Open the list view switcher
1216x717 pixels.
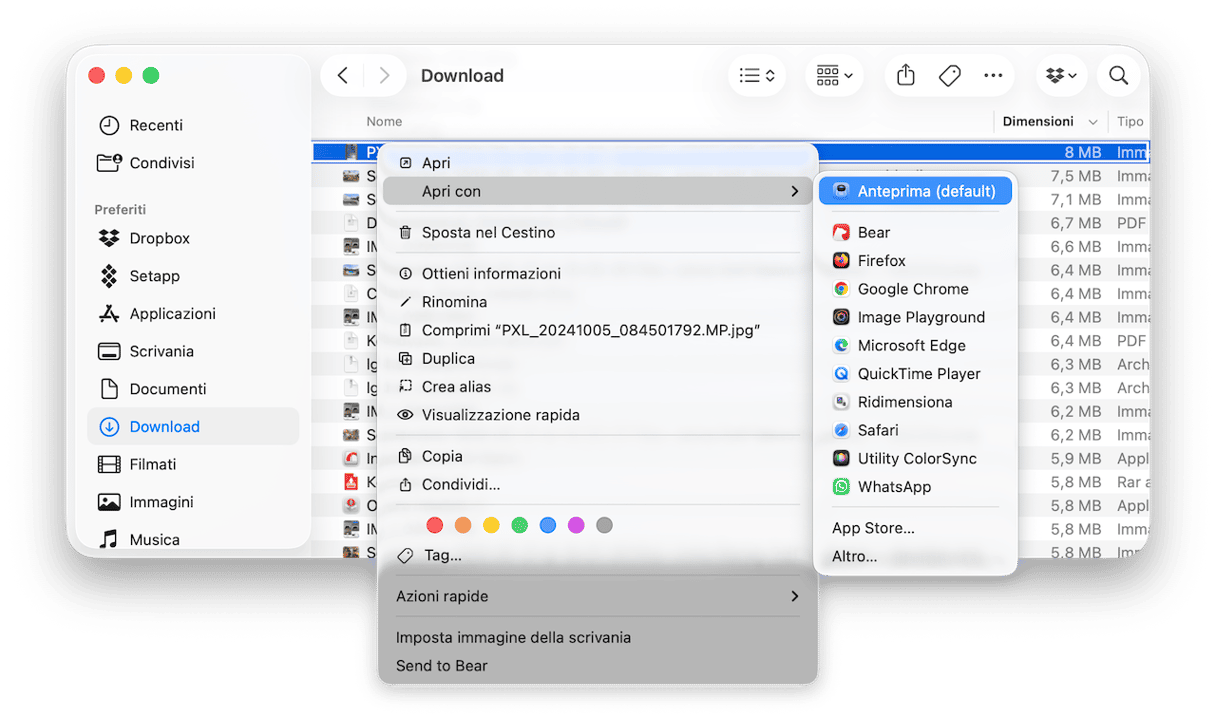click(x=757, y=76)
